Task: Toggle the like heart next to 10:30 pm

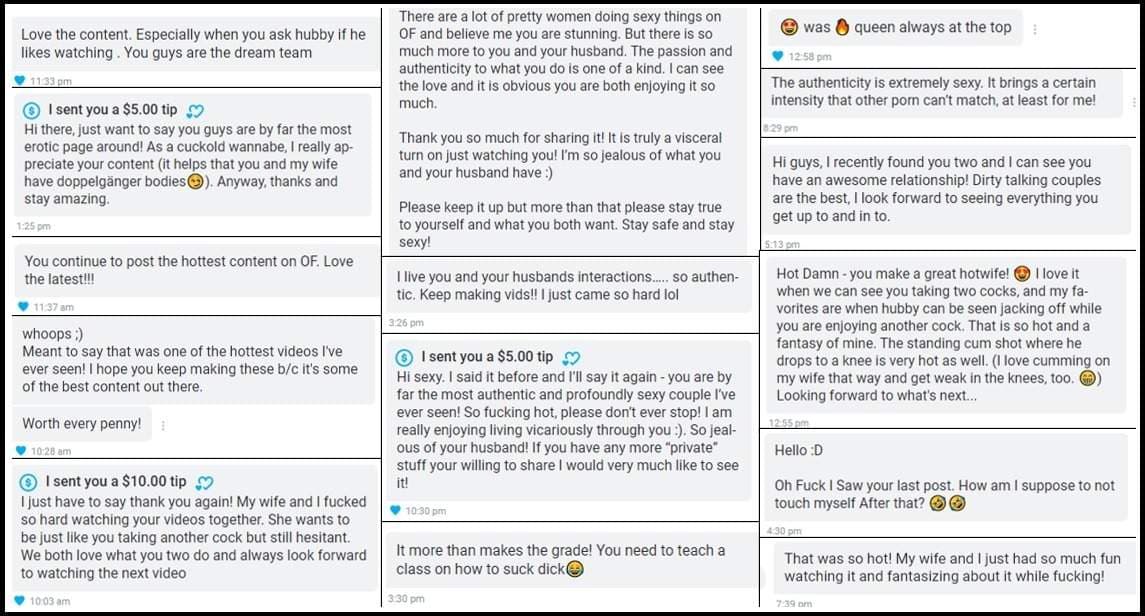Action: click(x=395, y=510)
